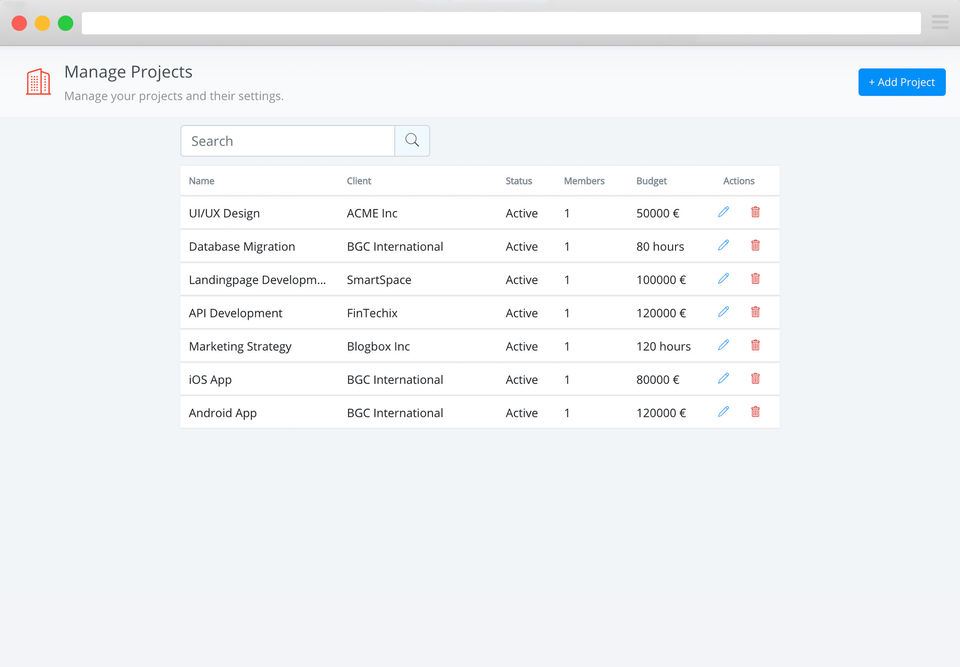Click the magnifier search button
The image size is (960, 667).
pos(412,141)
